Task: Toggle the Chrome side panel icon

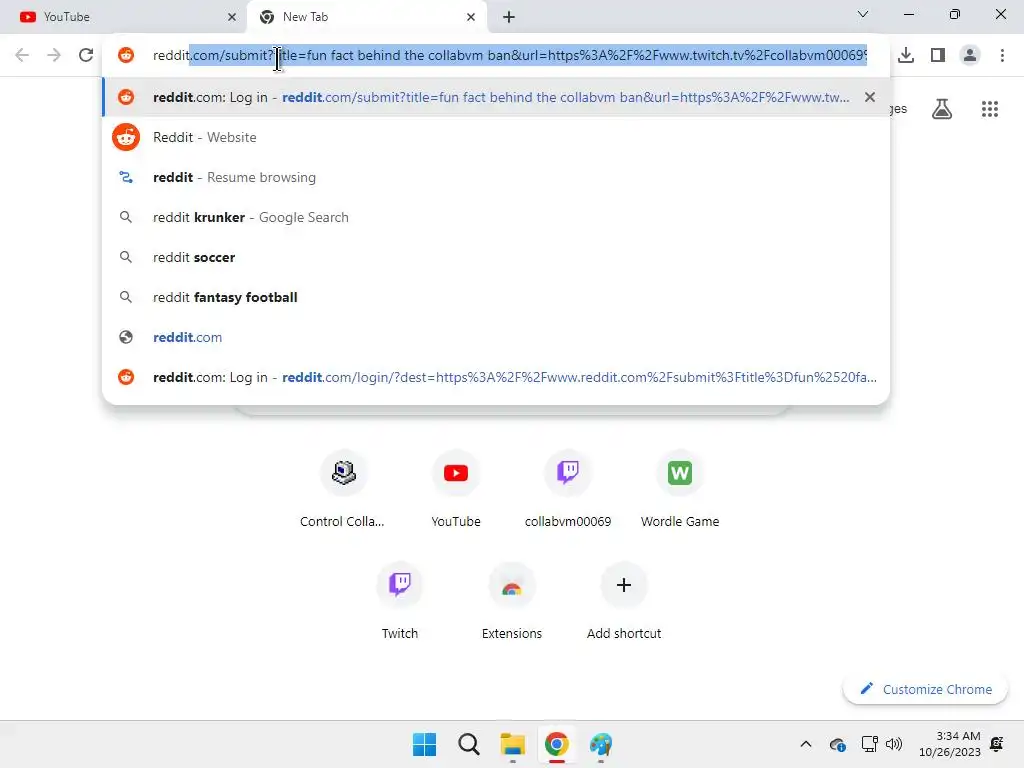Action: (938, 55)
